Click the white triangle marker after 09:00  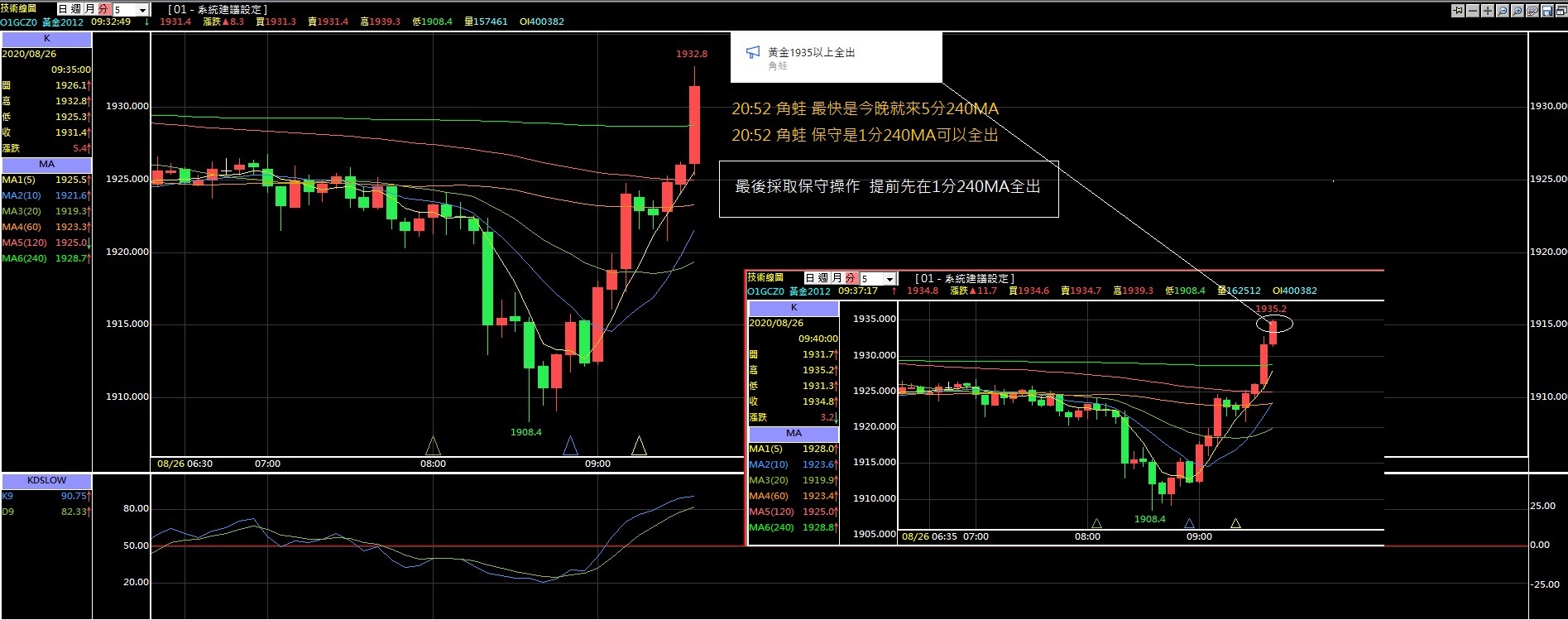pyautogui.click(x=639, y=446)
